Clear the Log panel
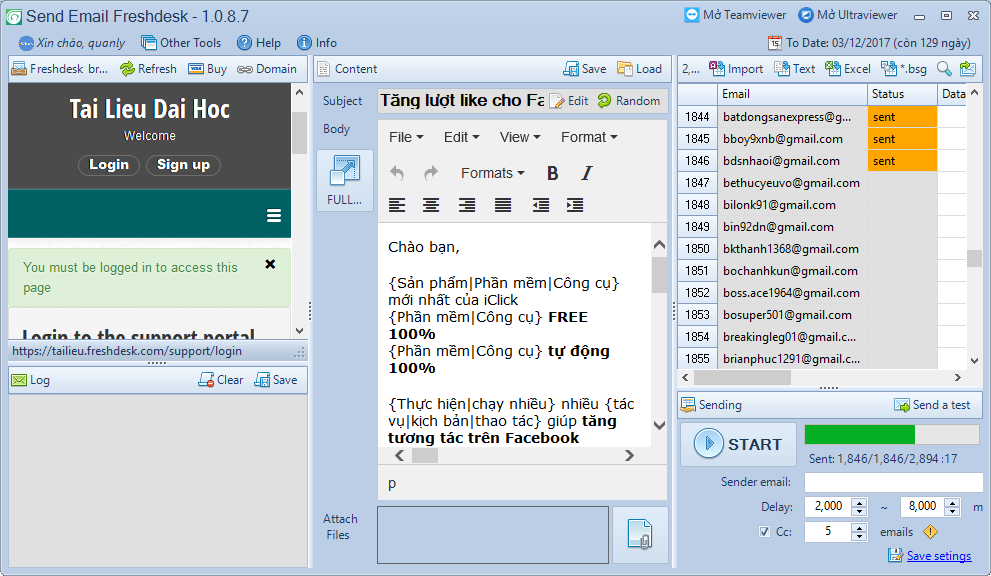Viewport: 991px width, 576px height. point(221,380)
